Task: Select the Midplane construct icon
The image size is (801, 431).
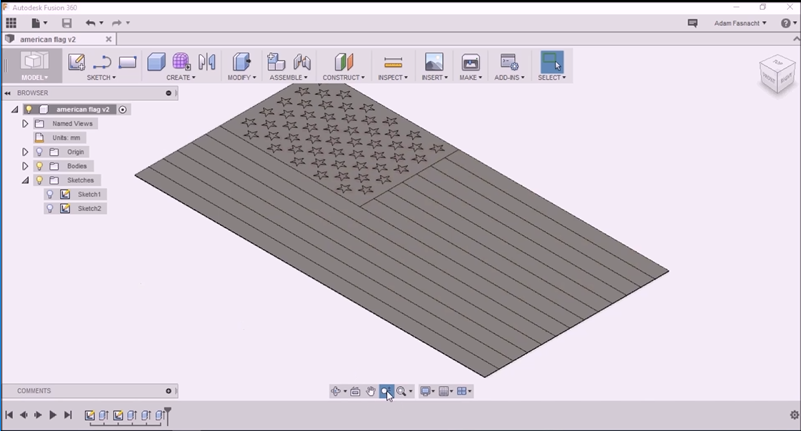Action: [344, 62]
